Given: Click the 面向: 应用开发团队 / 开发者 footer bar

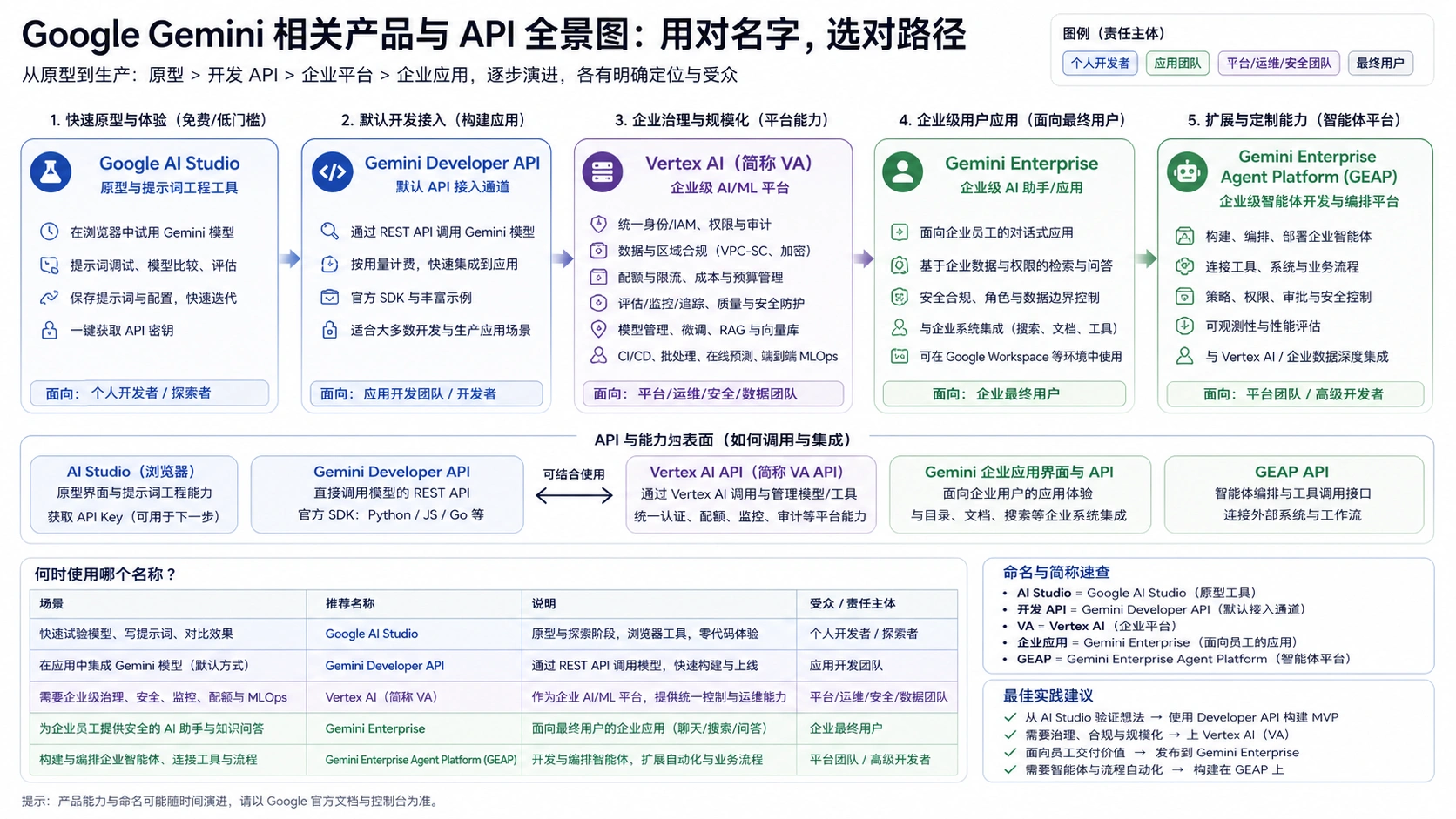Looking at the screenshot, I should [427, 393].
